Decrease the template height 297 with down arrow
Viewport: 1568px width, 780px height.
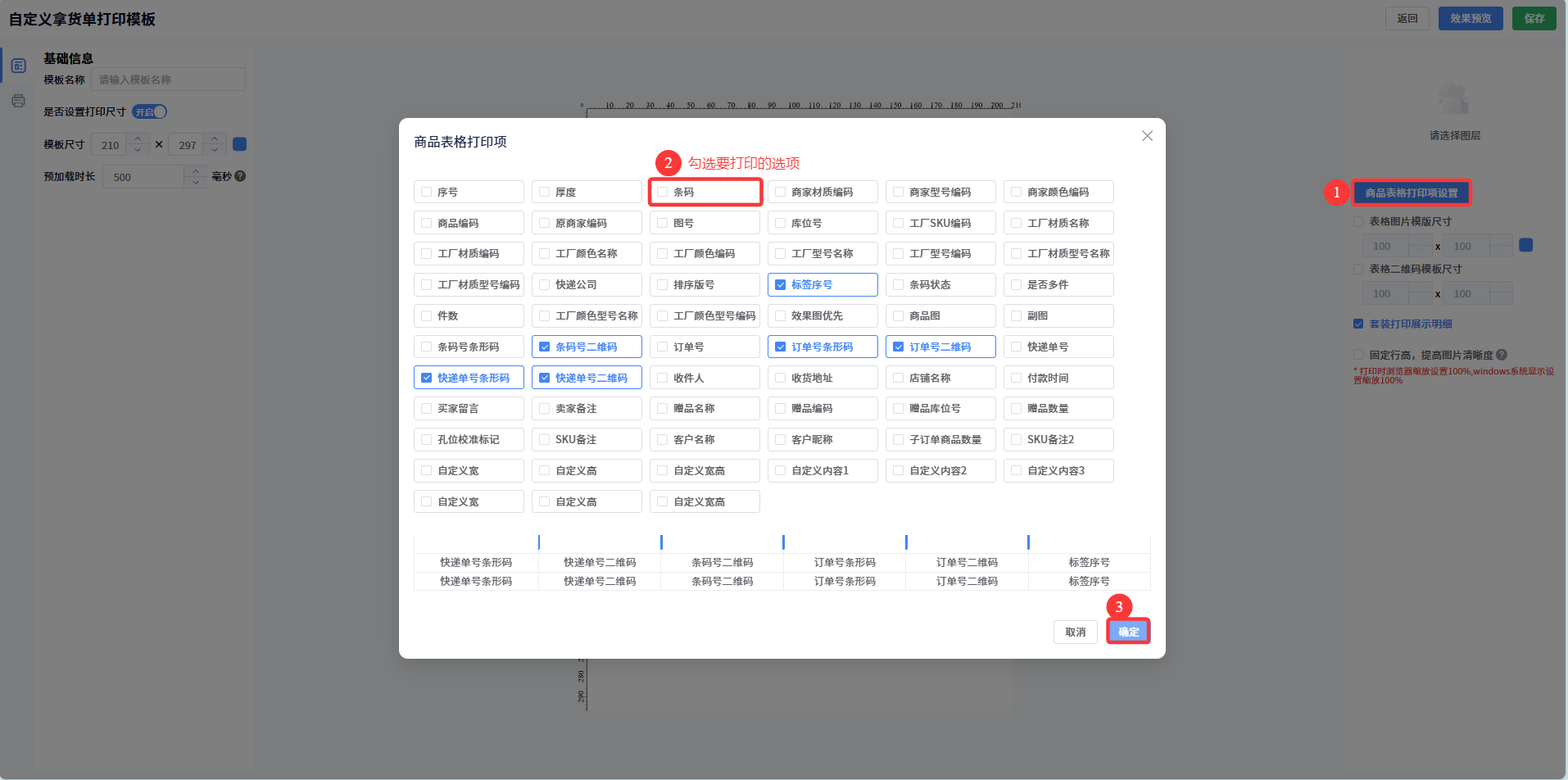pos(215,150)
